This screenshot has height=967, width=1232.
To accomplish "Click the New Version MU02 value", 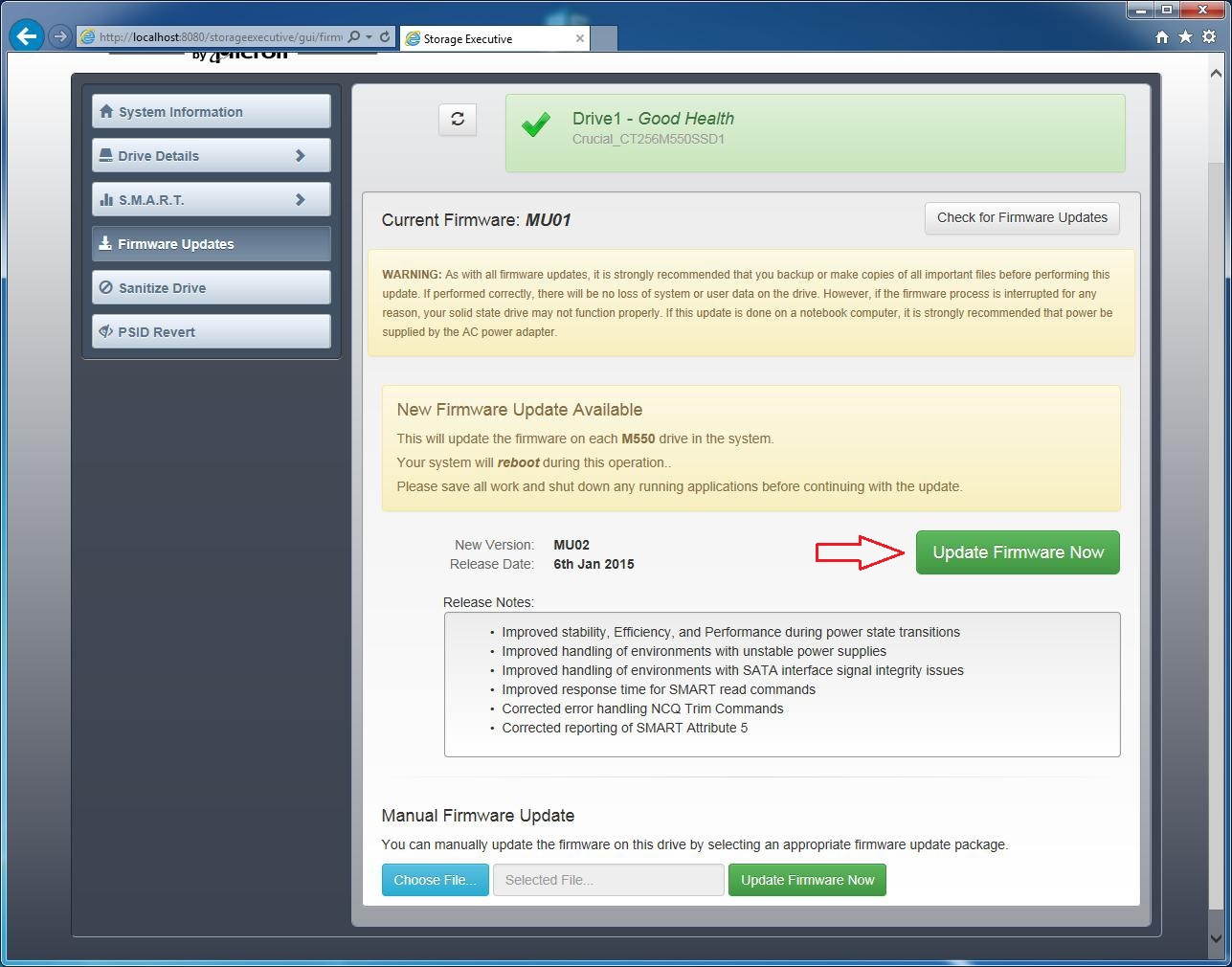I will tap(571, 545).
